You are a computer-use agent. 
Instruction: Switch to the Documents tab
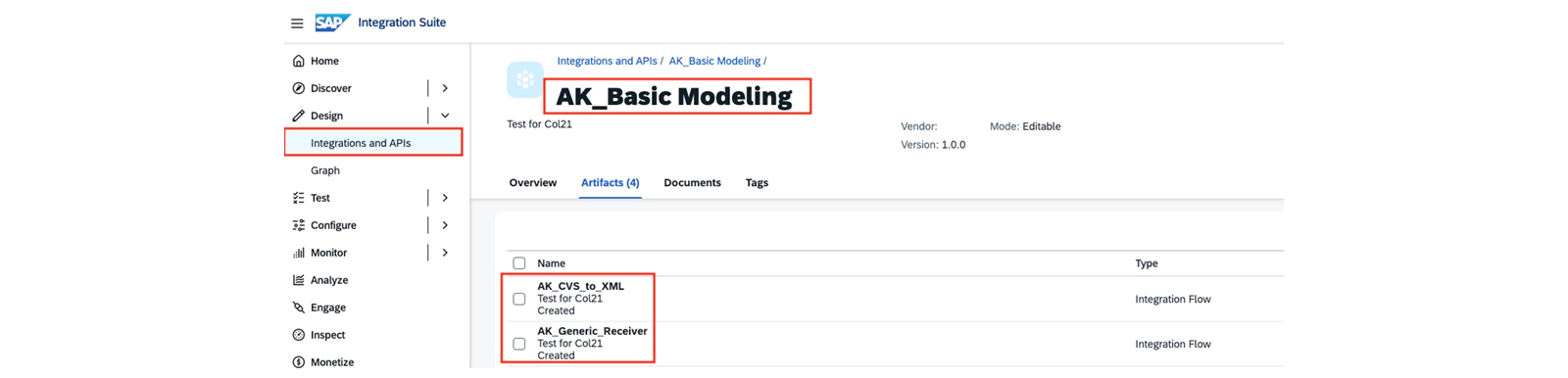pos(692,183)
